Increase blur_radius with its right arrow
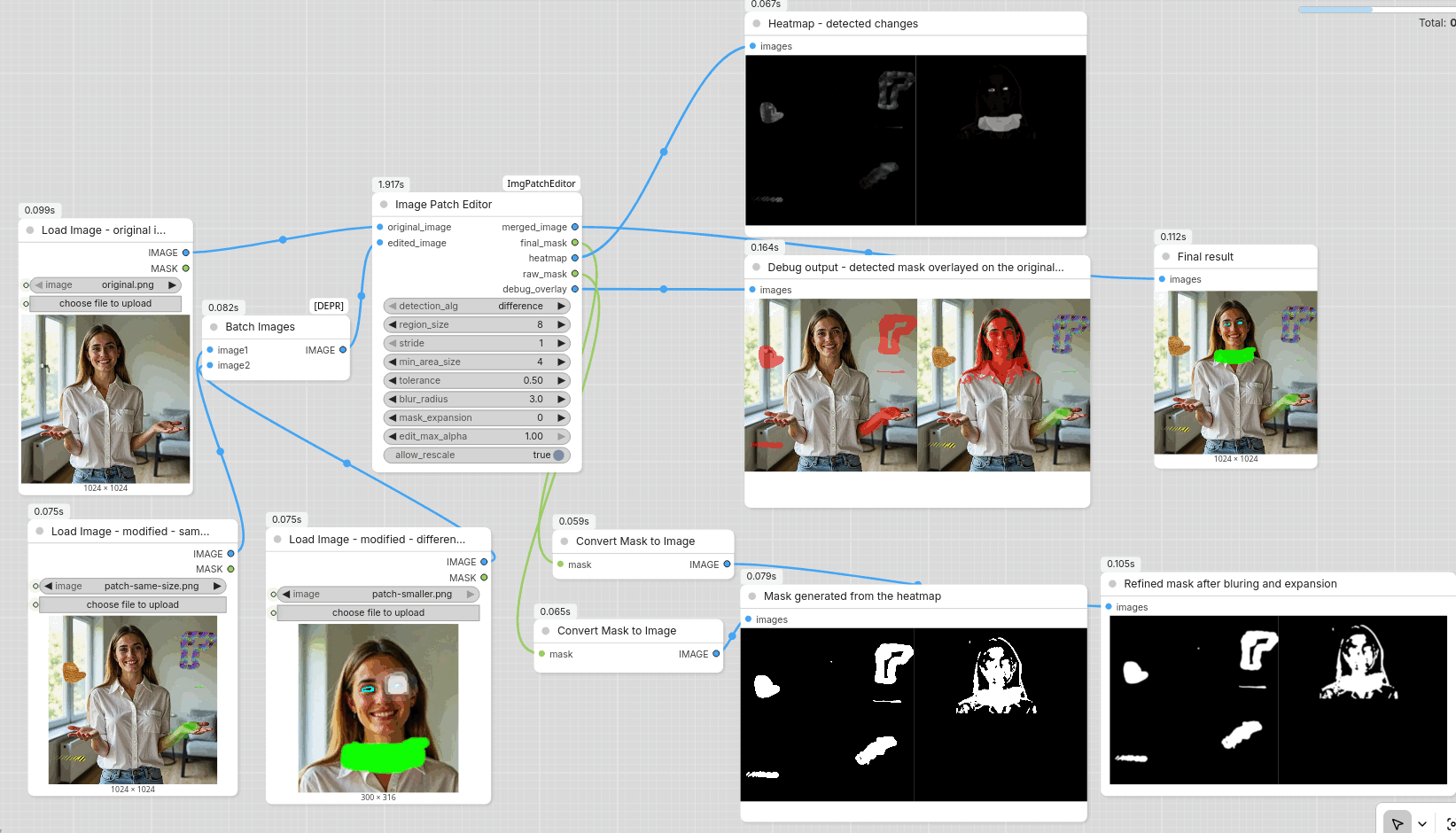1456x833 pixels. (x=561, y=400)
